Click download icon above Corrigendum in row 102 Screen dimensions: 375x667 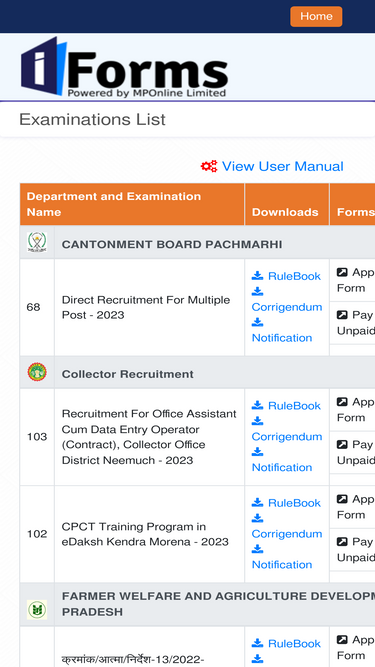[257, 518]
